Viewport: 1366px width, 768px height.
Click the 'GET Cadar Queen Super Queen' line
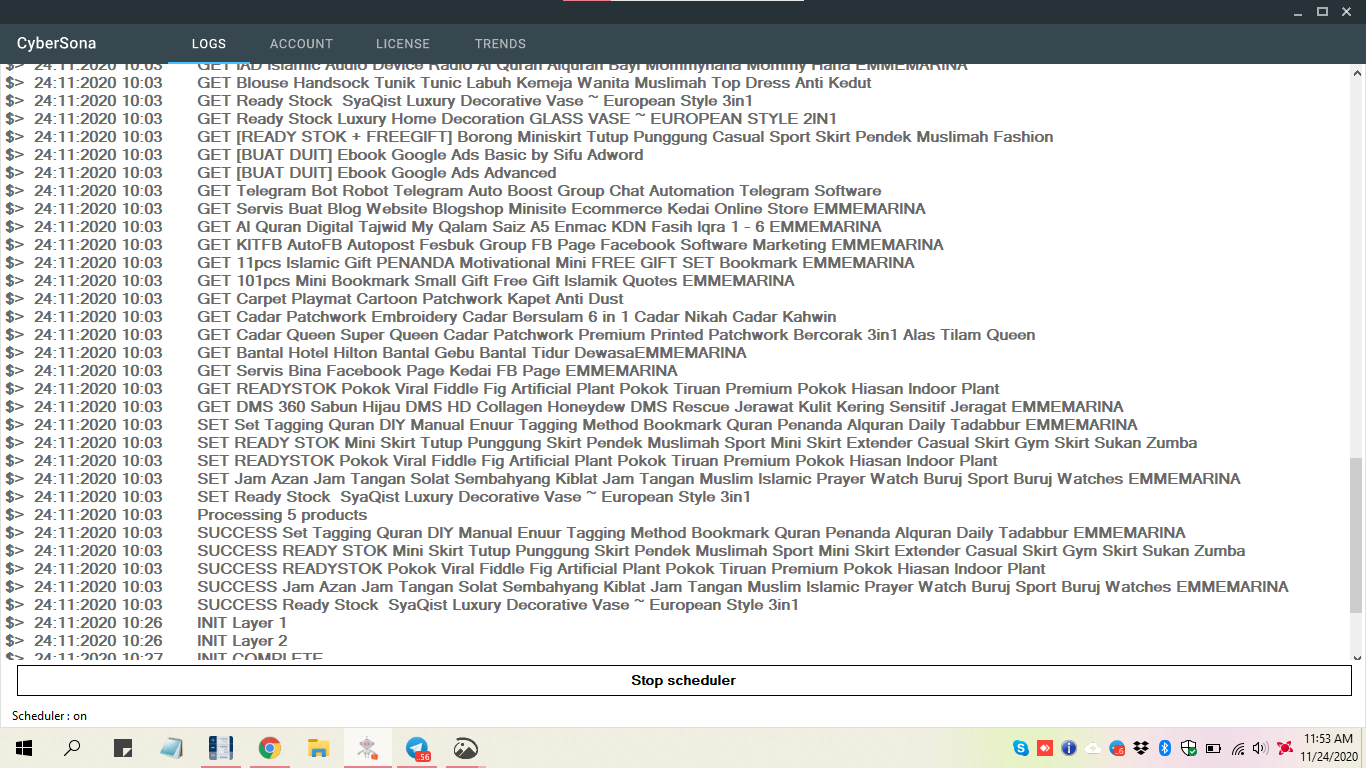tap(616, 335)
